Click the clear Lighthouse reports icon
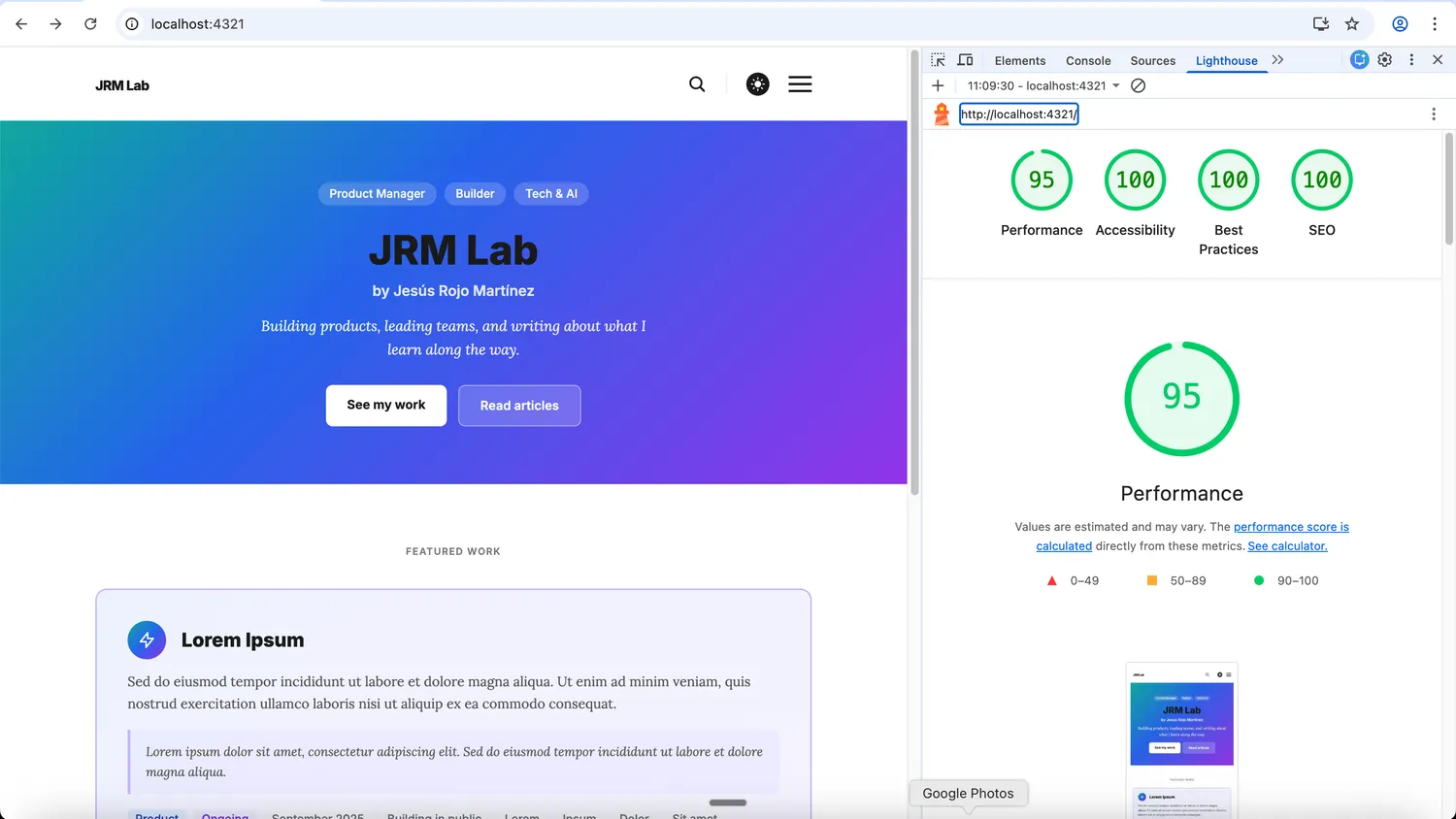 point(1138,85)
